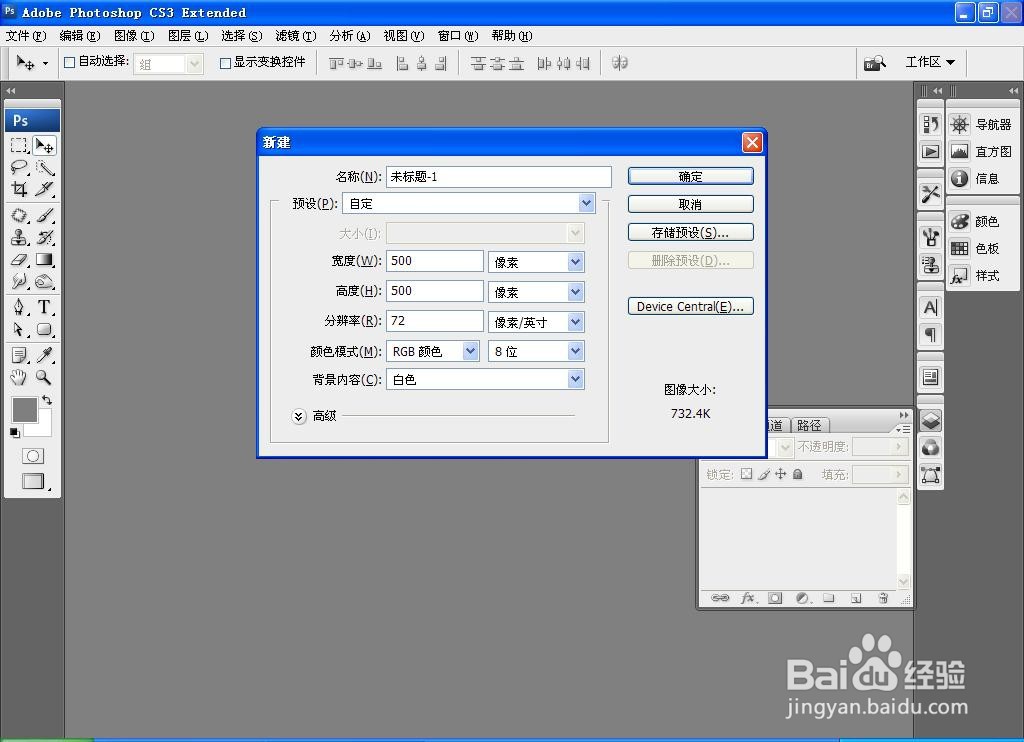This screenshot has width=1024, height=742.
Task: Select the History Brush tool
Action: tap(44, 237)
